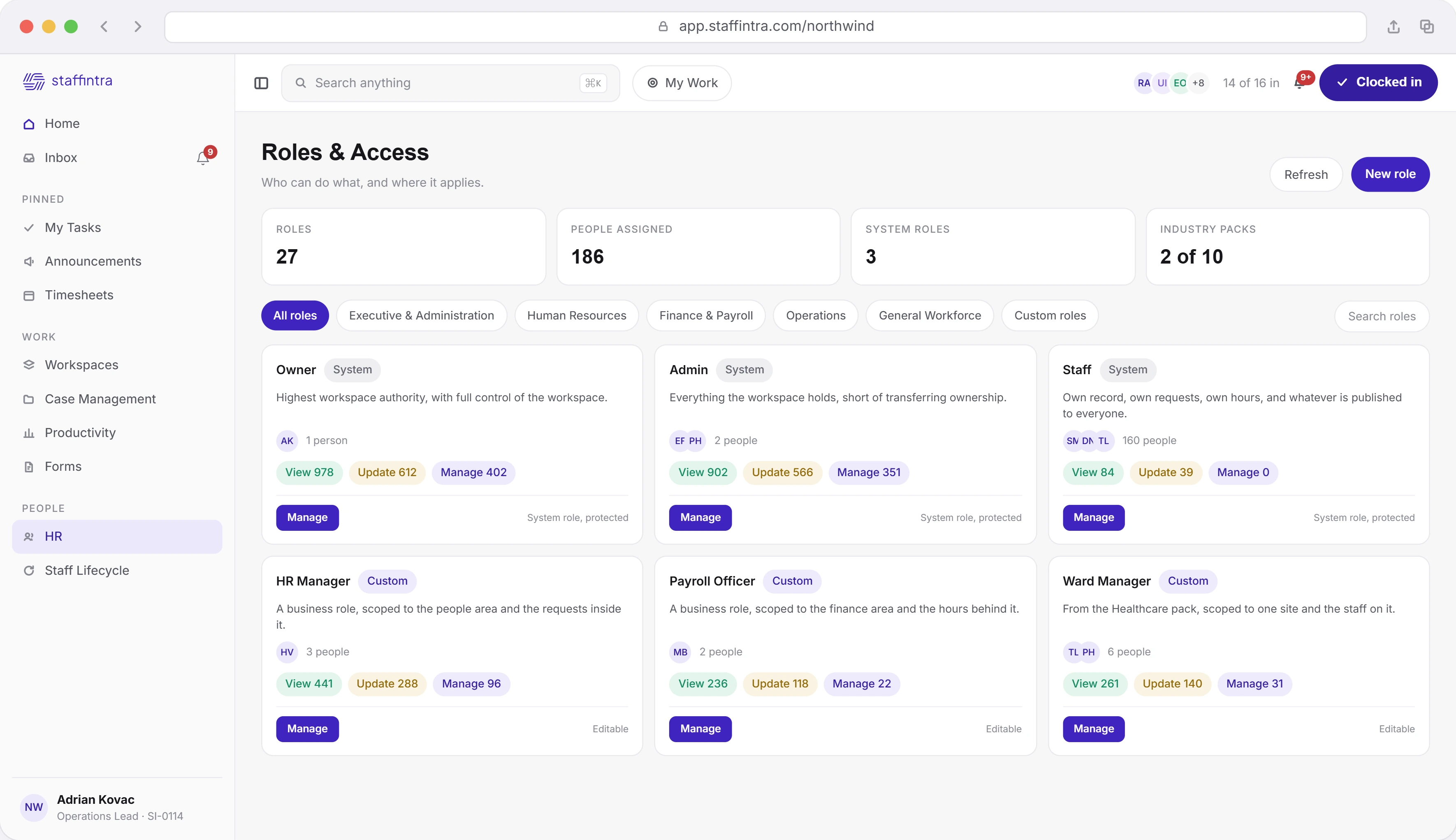Click the search magnifier icon

[x=301, y=83]
